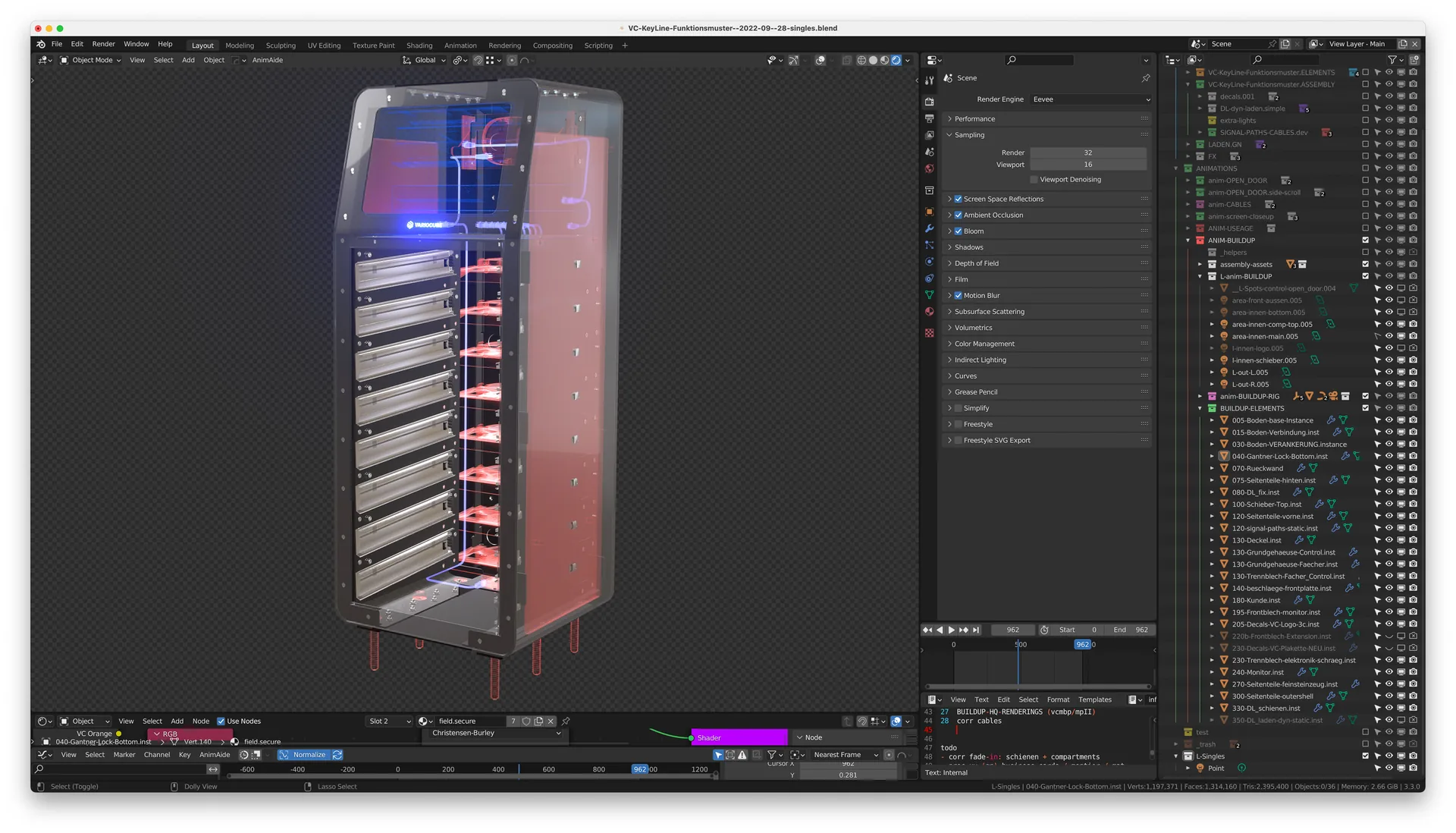Disable the Bloom checkbox
1456x833 pixels.
958,231
